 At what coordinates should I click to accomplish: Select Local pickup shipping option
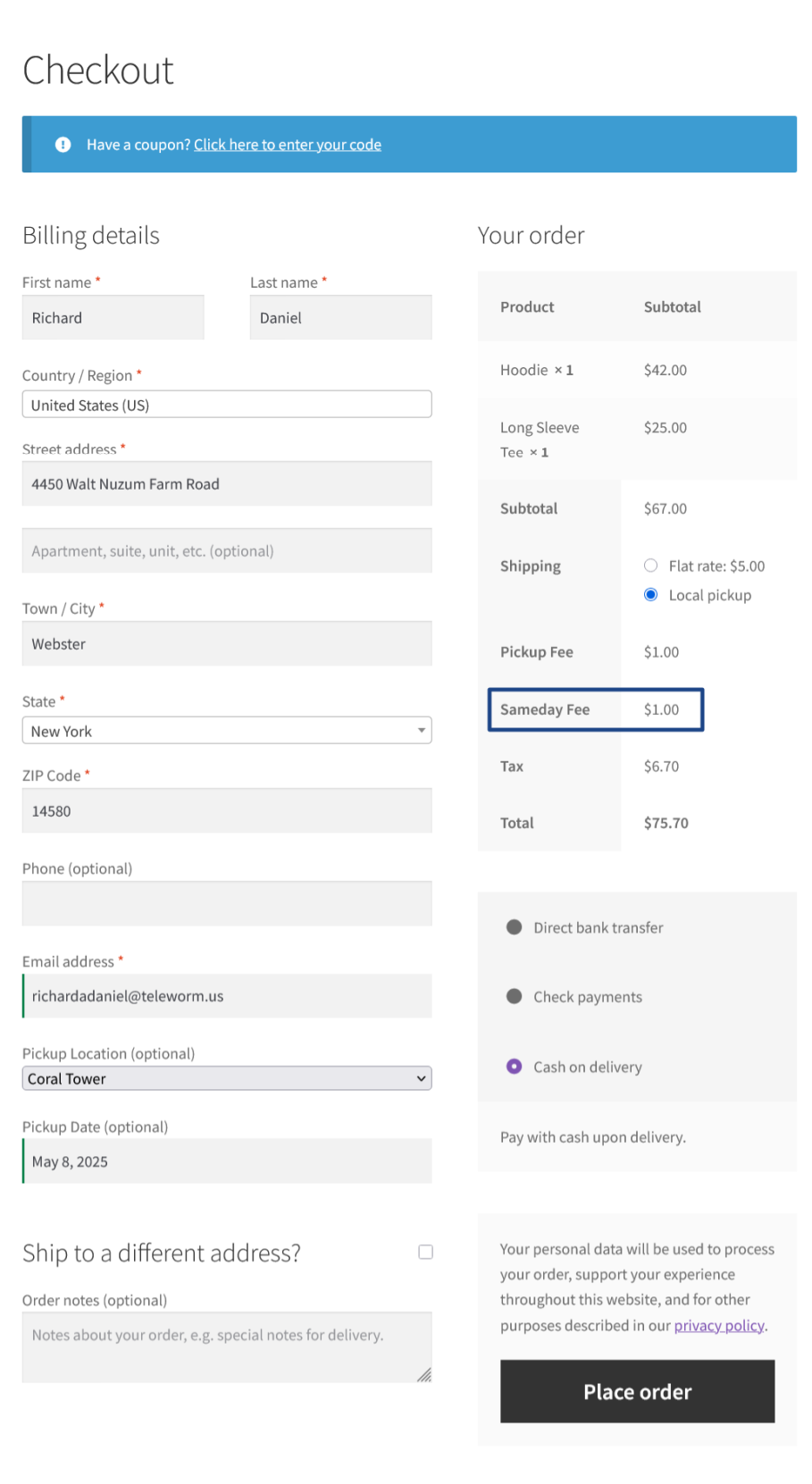(650, 595)
